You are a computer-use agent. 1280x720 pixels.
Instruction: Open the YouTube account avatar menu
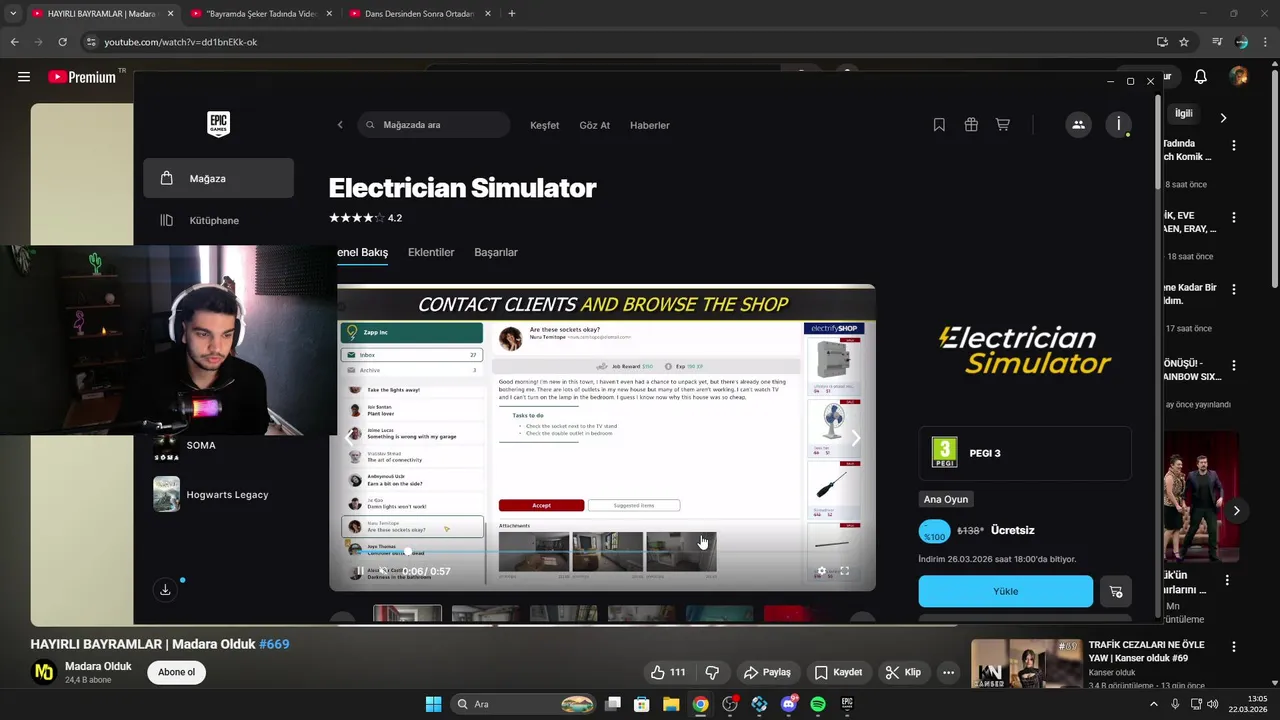point(1239,77)
